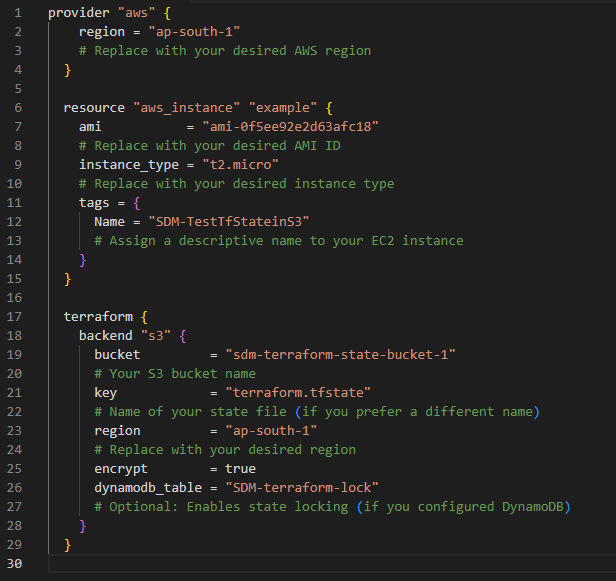Click the "ap-south-1" value on line 23
Viewport: 616px width, 581px height.
(271, 431)
